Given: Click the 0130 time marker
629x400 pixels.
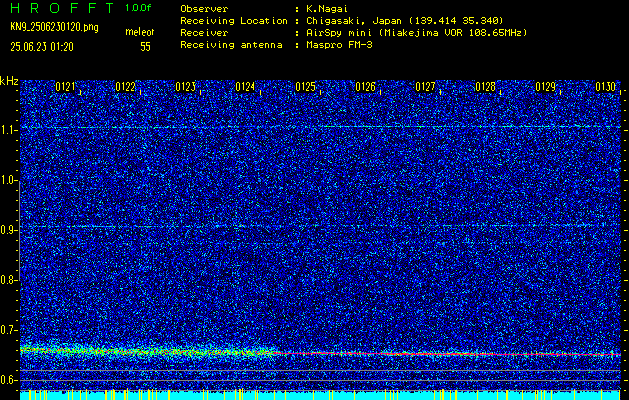Looking at the screenshot, I should (605, 87).
